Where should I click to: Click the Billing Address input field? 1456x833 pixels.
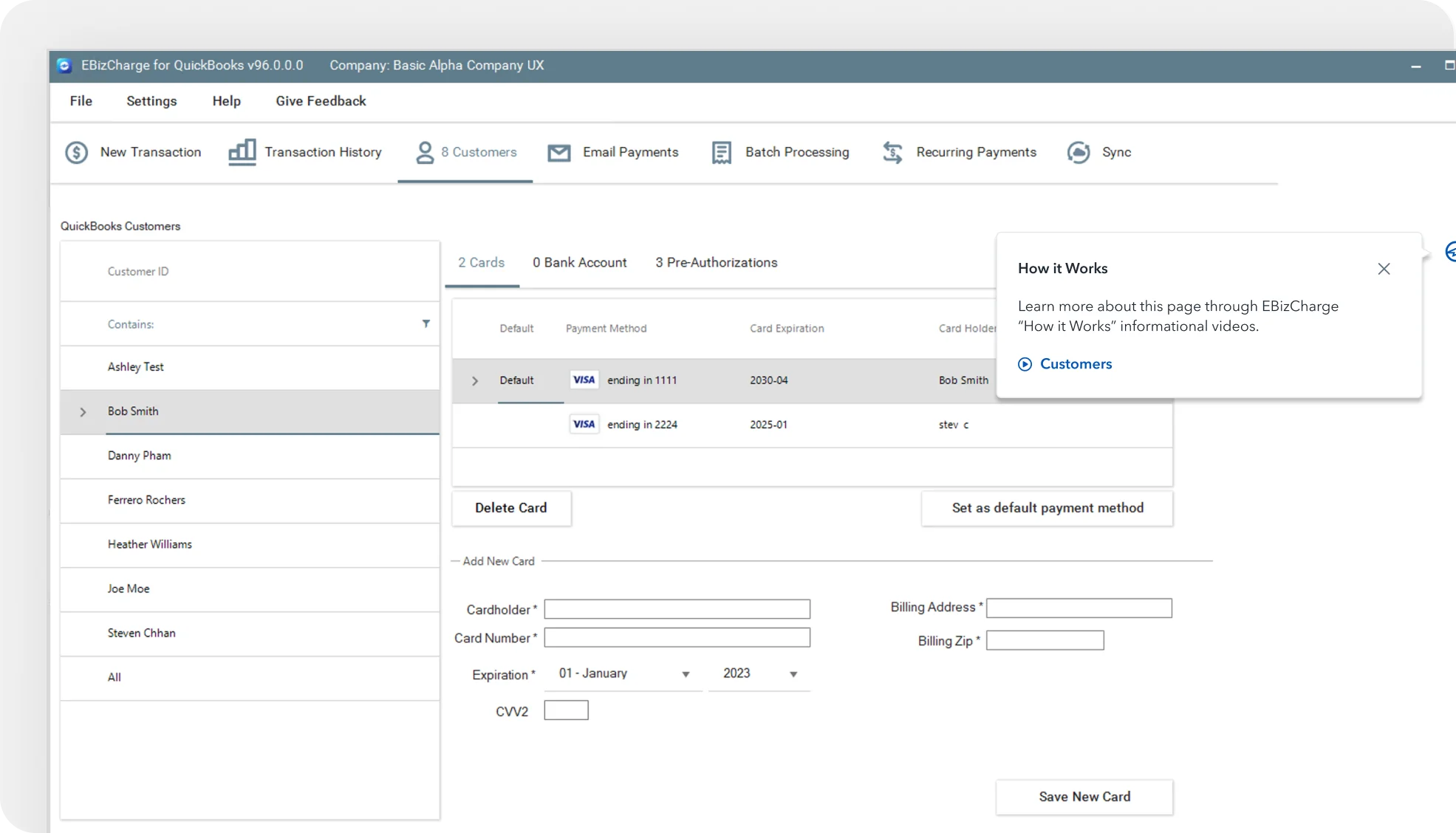[x=1079, y=608]
